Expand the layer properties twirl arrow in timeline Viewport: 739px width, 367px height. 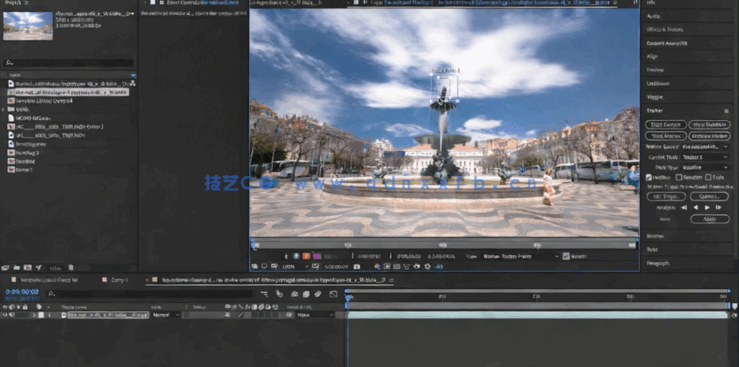[x=34, y=315]
